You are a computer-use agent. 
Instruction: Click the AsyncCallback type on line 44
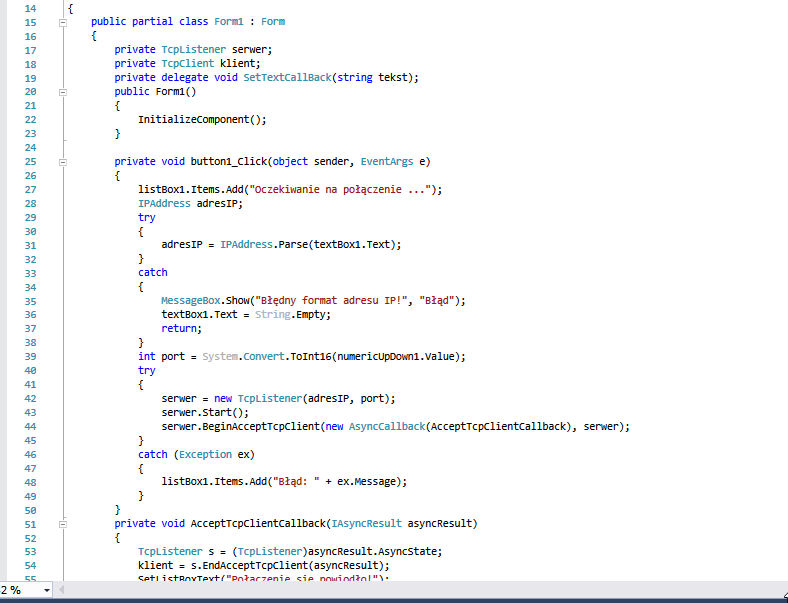click(x=387, y=427)
